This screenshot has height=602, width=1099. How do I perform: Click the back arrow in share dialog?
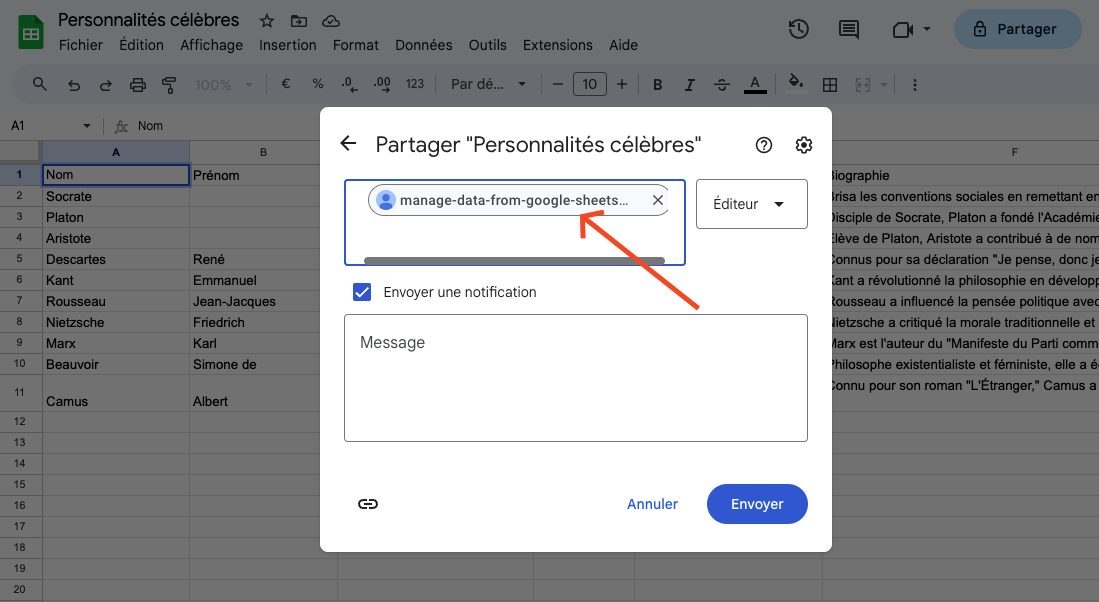348,144
